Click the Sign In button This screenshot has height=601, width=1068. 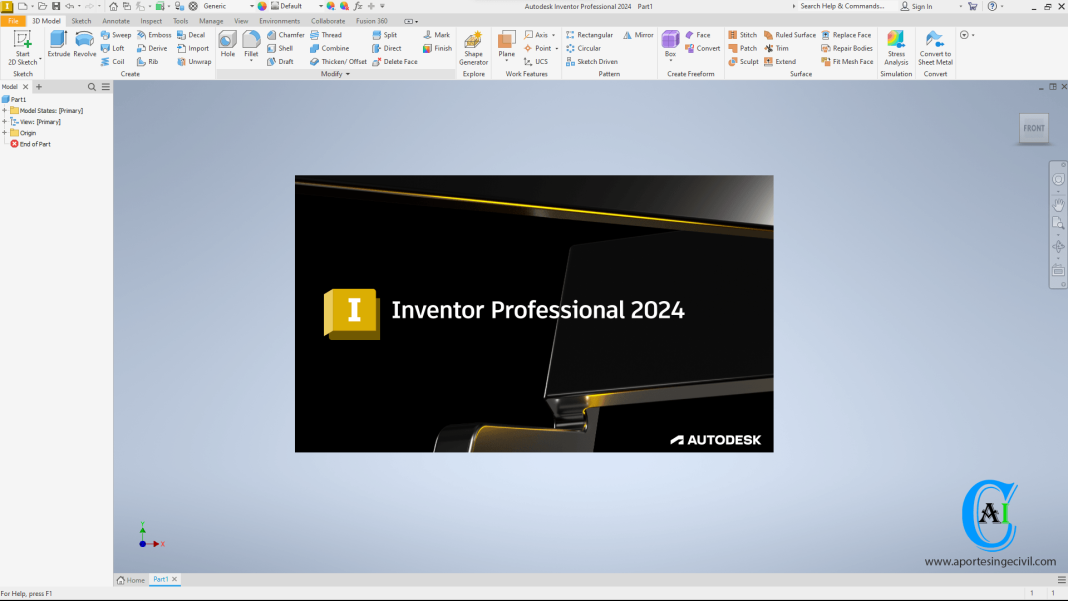pyautogui.click(x=919, y=5)
